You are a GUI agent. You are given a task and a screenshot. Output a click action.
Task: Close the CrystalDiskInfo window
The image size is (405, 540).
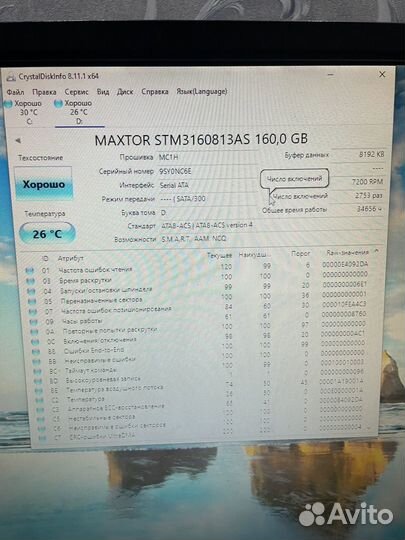point(382,74)
